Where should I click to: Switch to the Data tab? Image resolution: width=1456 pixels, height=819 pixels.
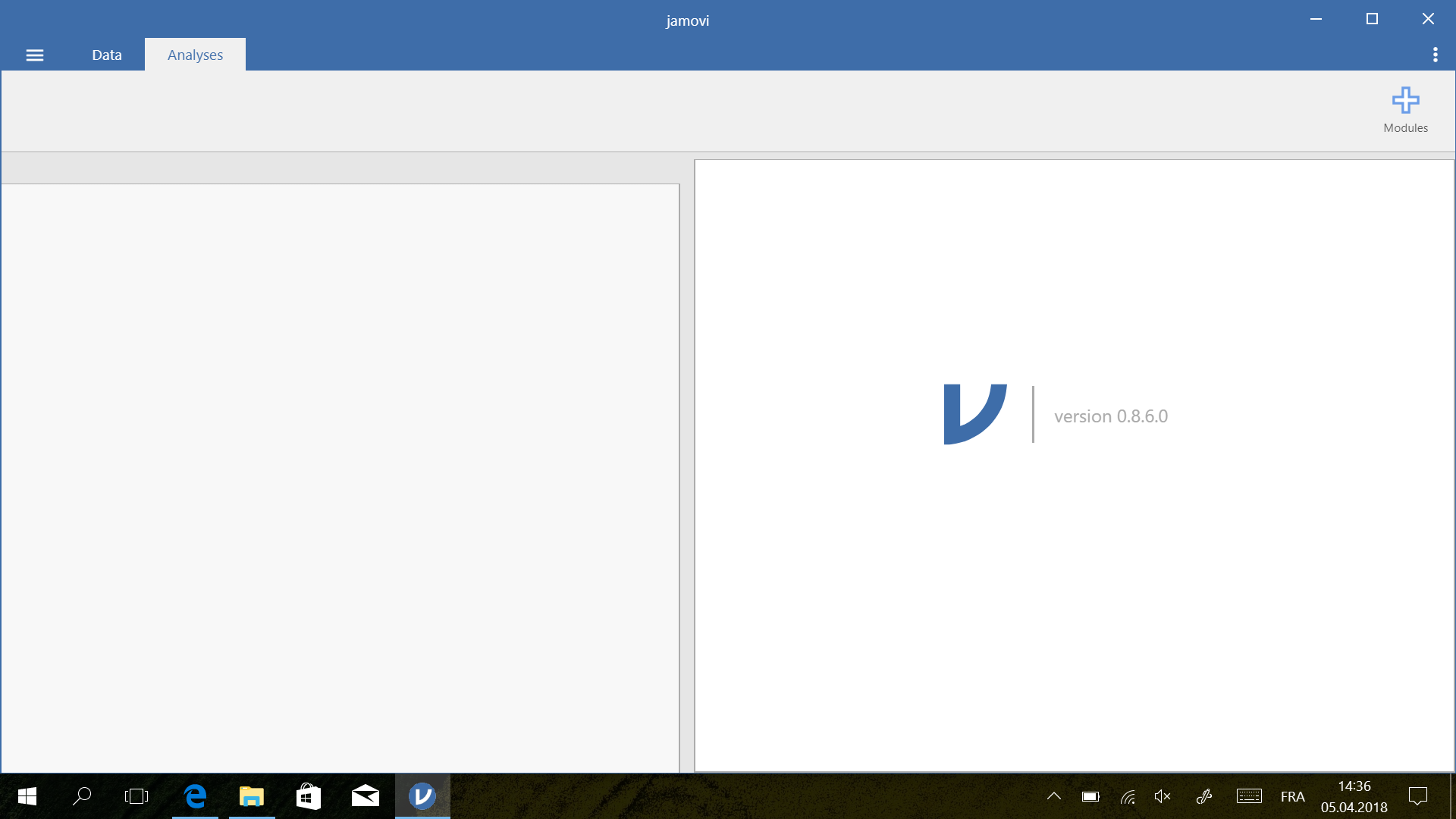coord(107,55)
